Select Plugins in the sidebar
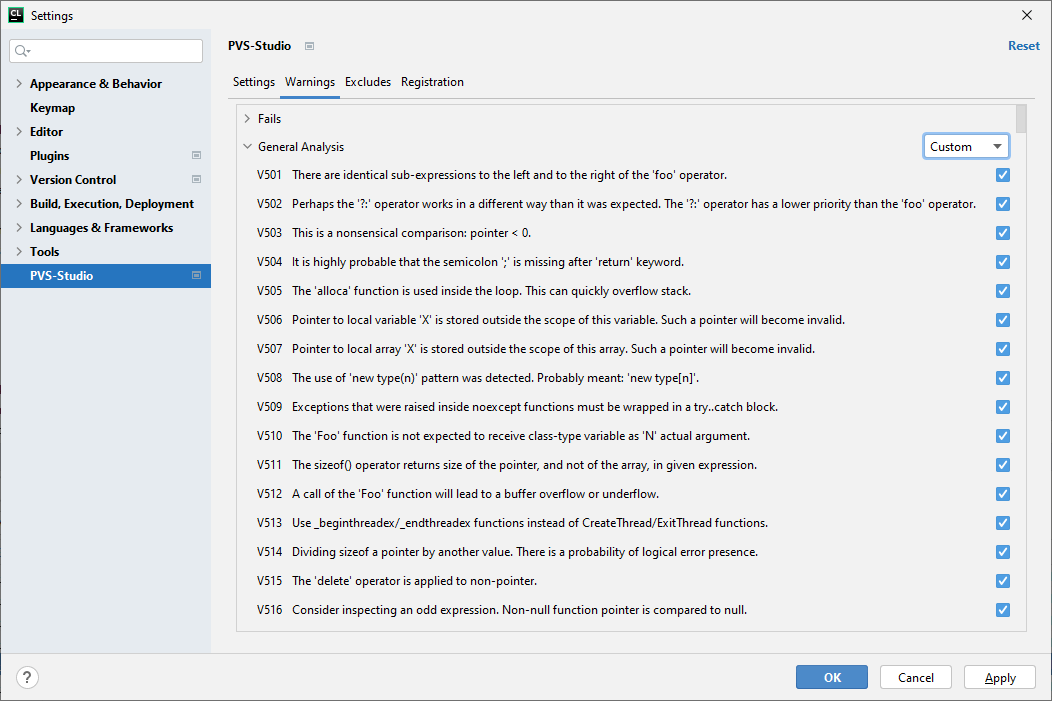1052x701 pixels. point(50,156)
